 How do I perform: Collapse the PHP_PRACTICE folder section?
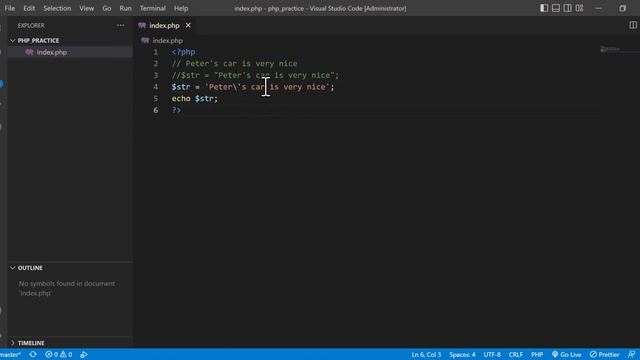(x=38, y=40)
